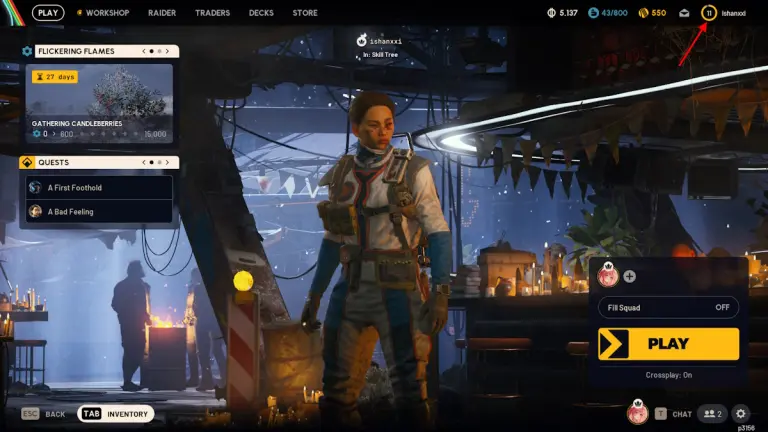
Task: Click the gold currency icon beside 550
Action: (644, 13)
